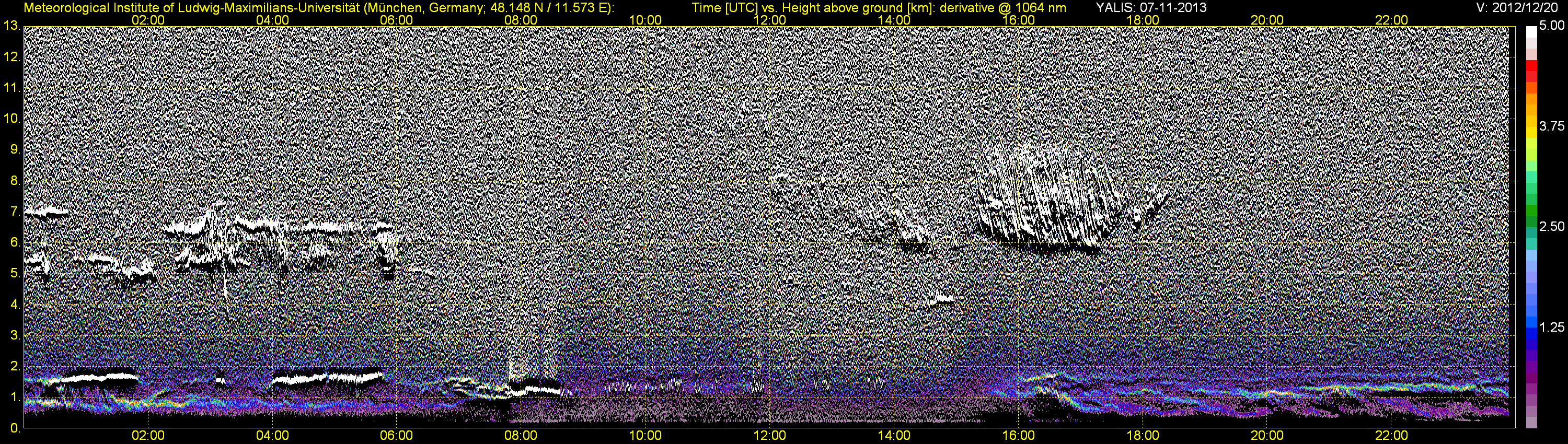The image size is (1568, 444).
Task: Click the 0 km height axis label
Action: (x=15, y=429)
